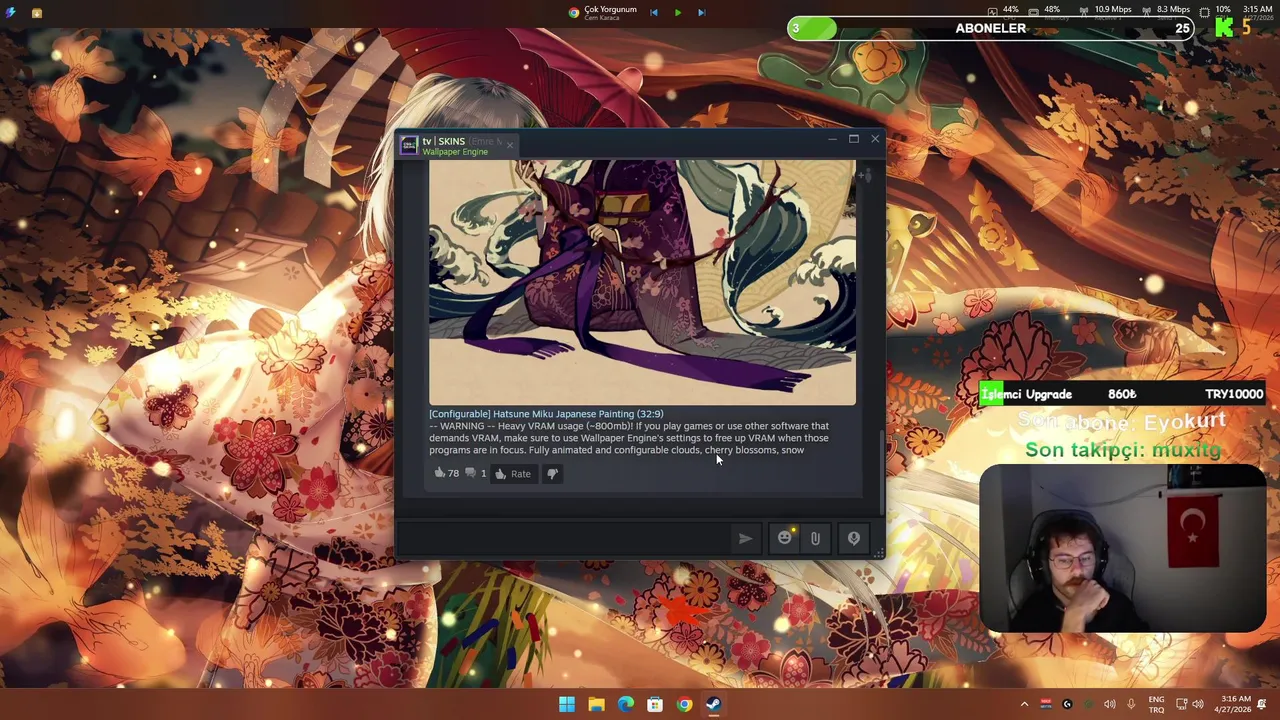
Task: Open Microsoft Store from the taskbar
Action: (655, 704)
